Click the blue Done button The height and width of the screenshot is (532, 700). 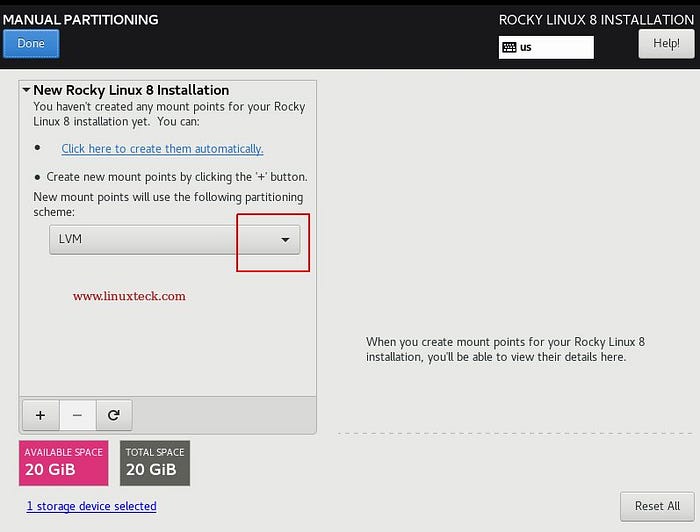pos(31,44)
